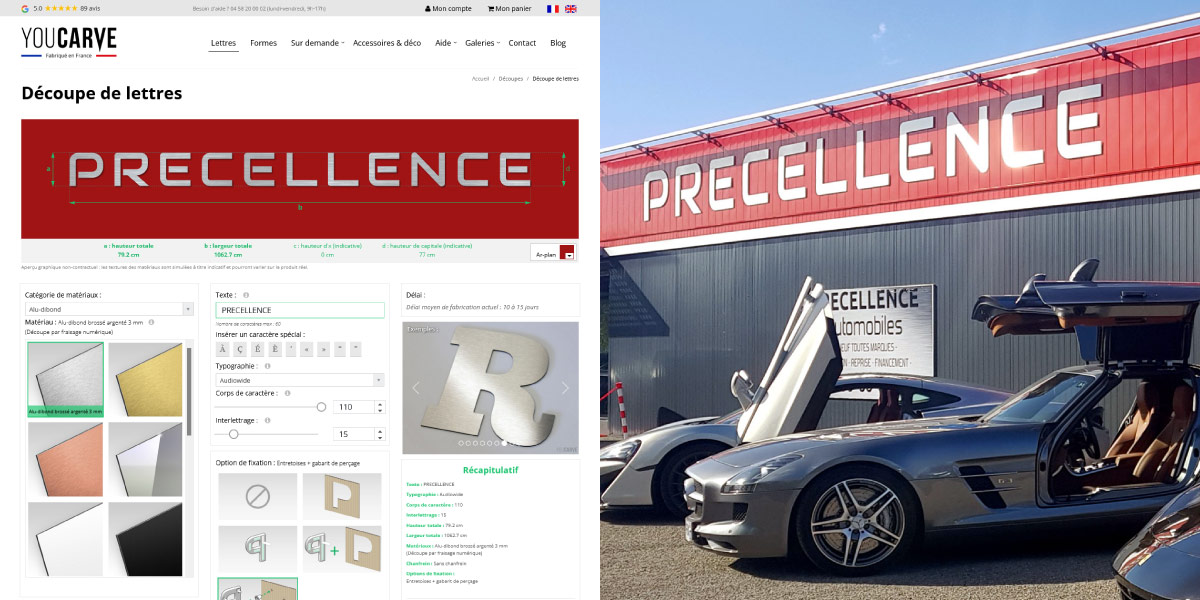This screenshot has width=1200, height=600.
Task: Open the Arr-plan background color dropdown
Action: pyautogui.click(x=554, y=254)
